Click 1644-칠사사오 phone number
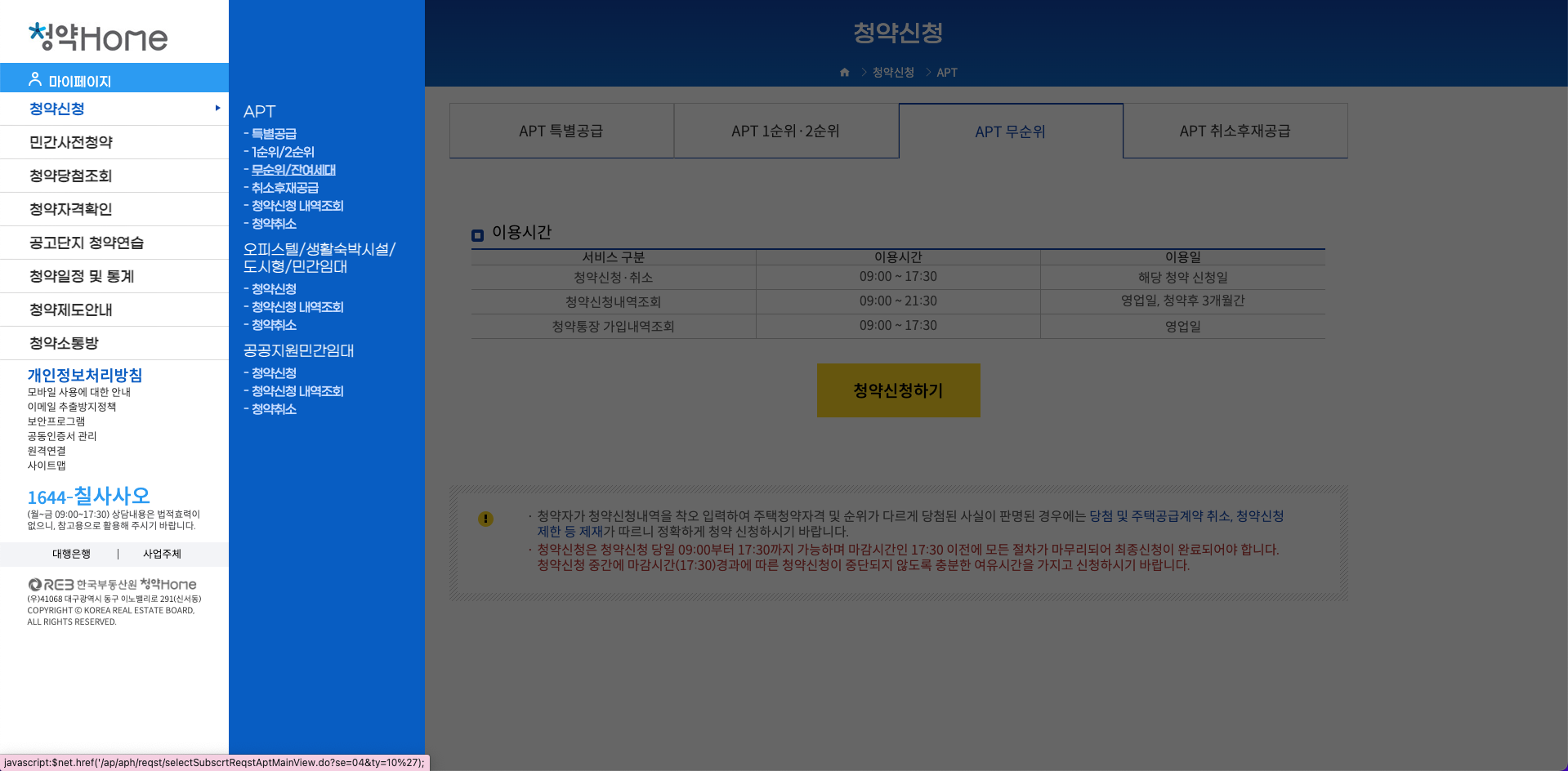Screen dimensions: 1568x771 [x=89, y=496]
